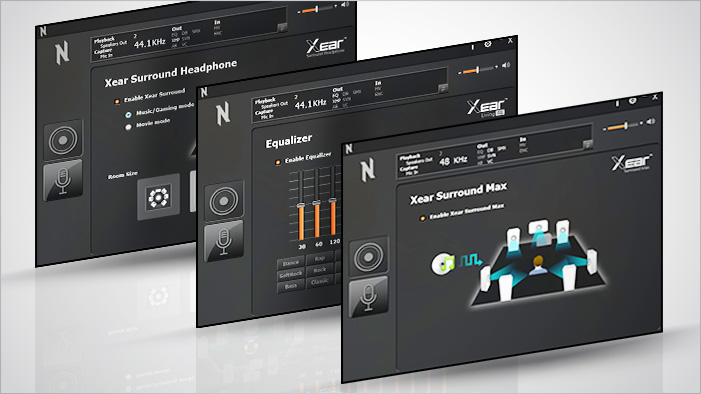Viewport: 701px width, 394px height.
Task: Open microphone tab in Surround Max window
Action: [x=368, y=297]
